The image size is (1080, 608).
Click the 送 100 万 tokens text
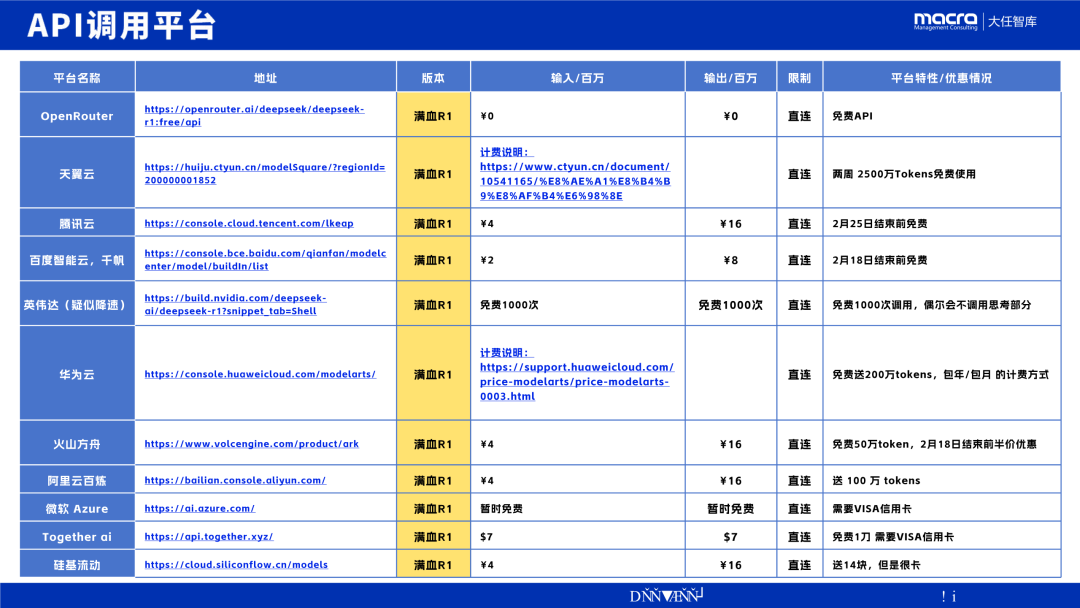876,480
